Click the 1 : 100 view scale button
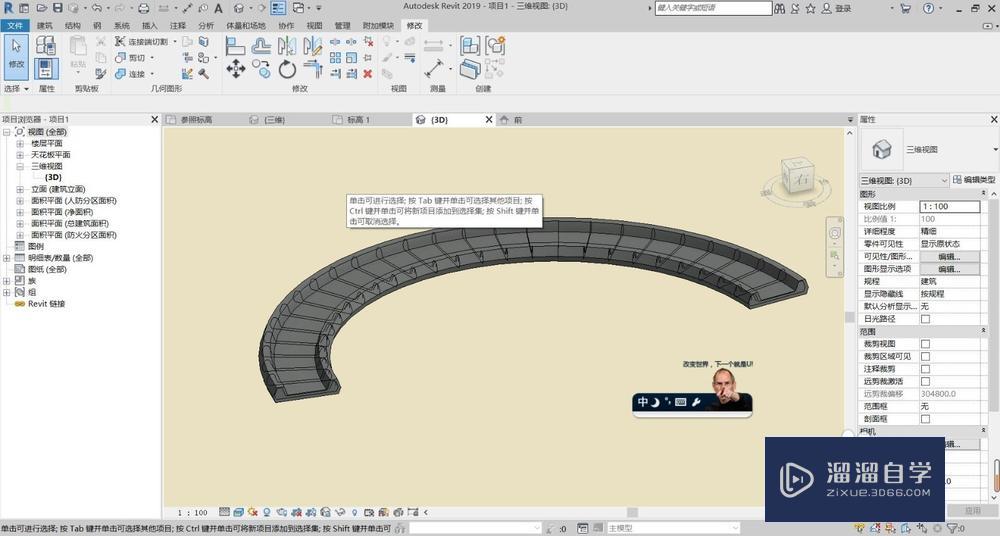The width and height of the screenshot is (1000, 536). click(x=193, y=512)
